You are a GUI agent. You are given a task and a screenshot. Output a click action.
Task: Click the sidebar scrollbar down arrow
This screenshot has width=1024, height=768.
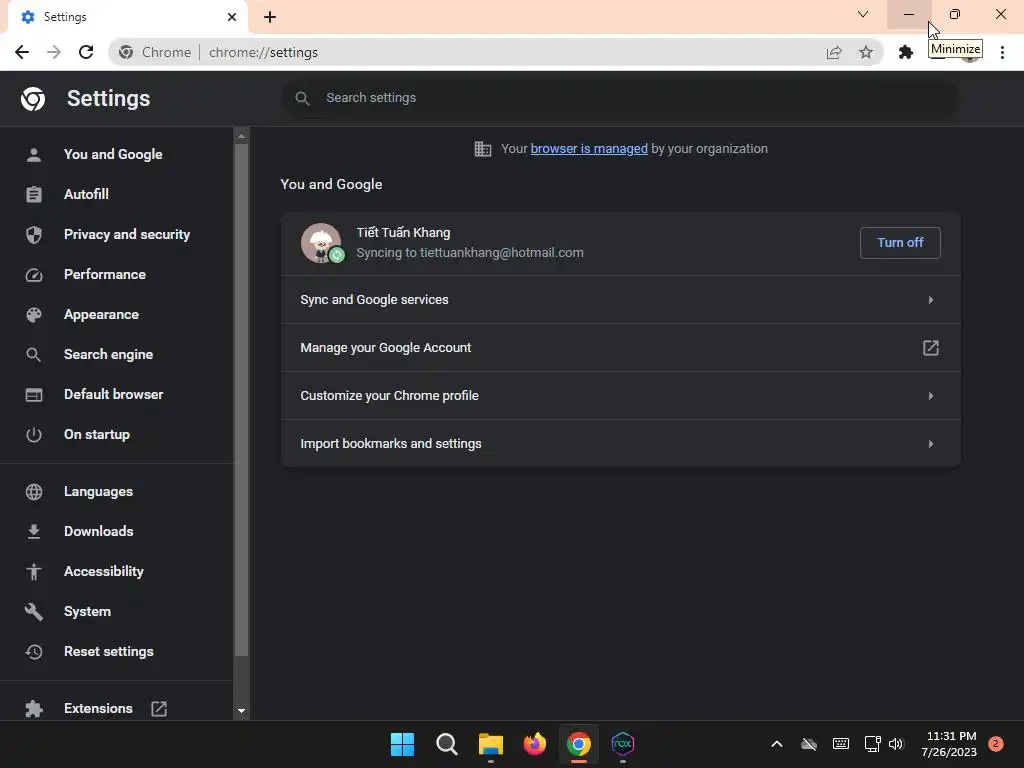pyautogui.click(x=241, y=711)
